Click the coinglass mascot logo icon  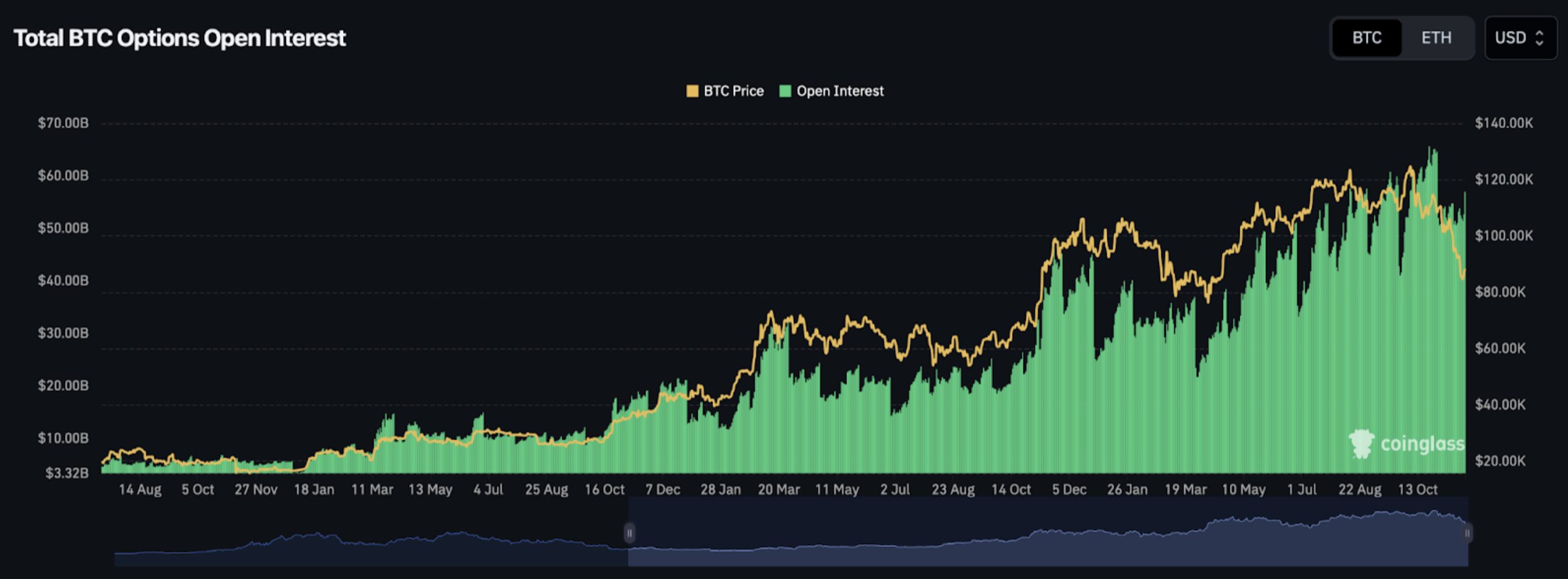pos(1361,443)
